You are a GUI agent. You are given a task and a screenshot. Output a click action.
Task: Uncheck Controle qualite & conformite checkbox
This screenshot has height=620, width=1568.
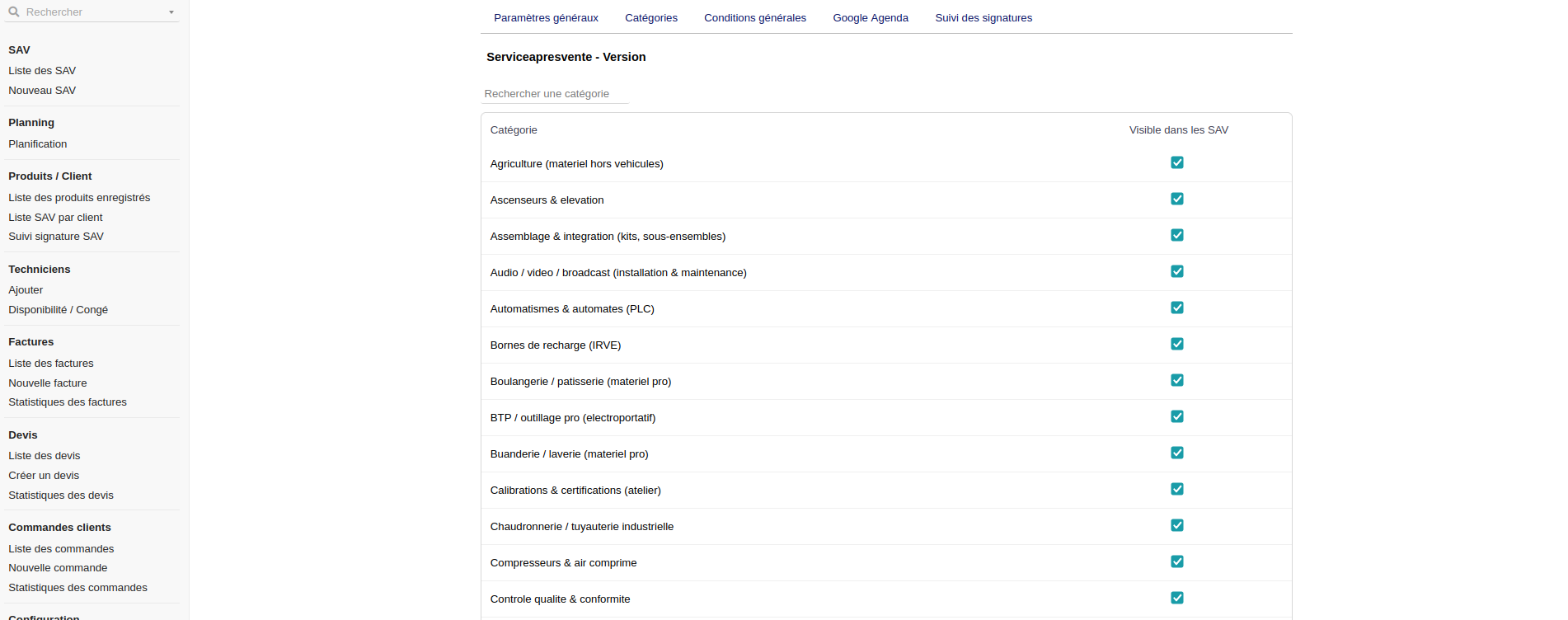[1177, 599]
